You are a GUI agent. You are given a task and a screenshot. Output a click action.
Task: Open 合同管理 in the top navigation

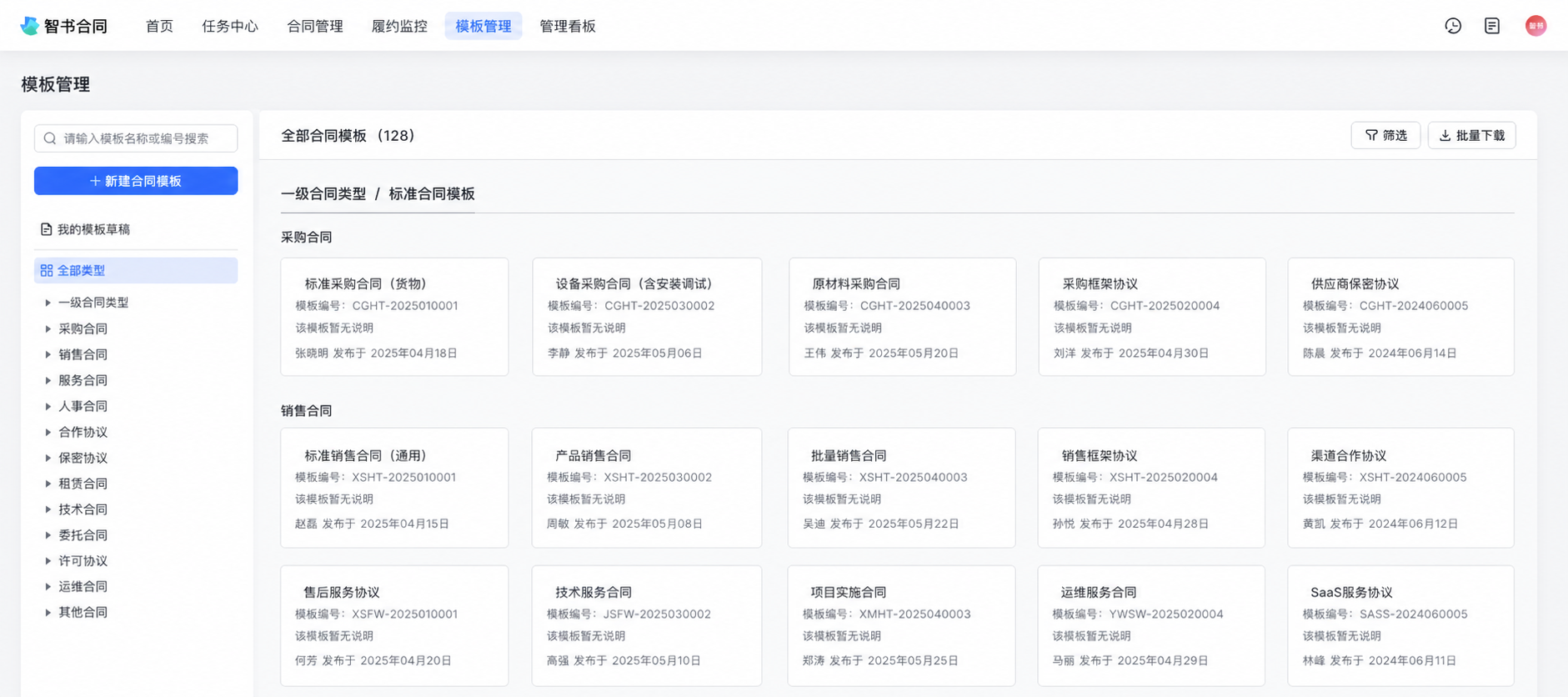coord(315,26)
